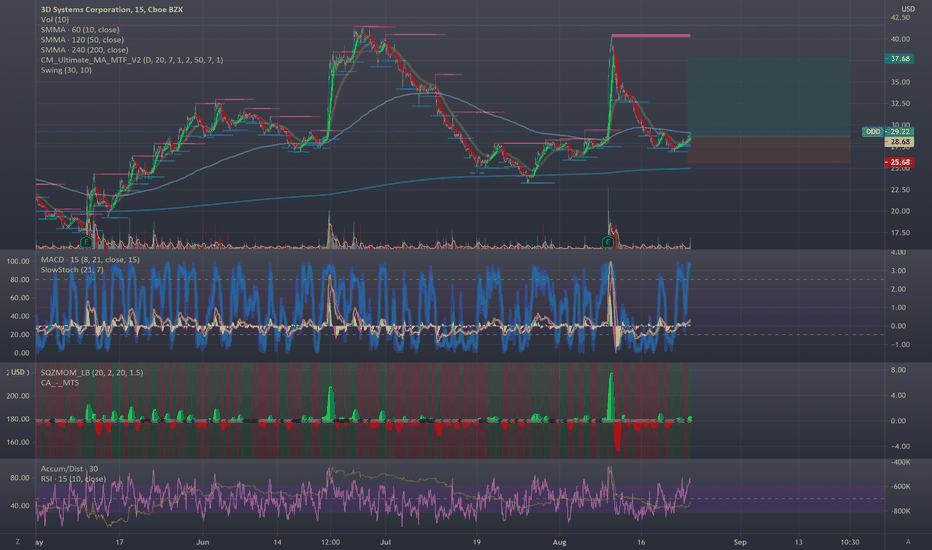
Task: Open the USD label on the SQZMOM pane's left axis
Action: (x=18, y=372)
